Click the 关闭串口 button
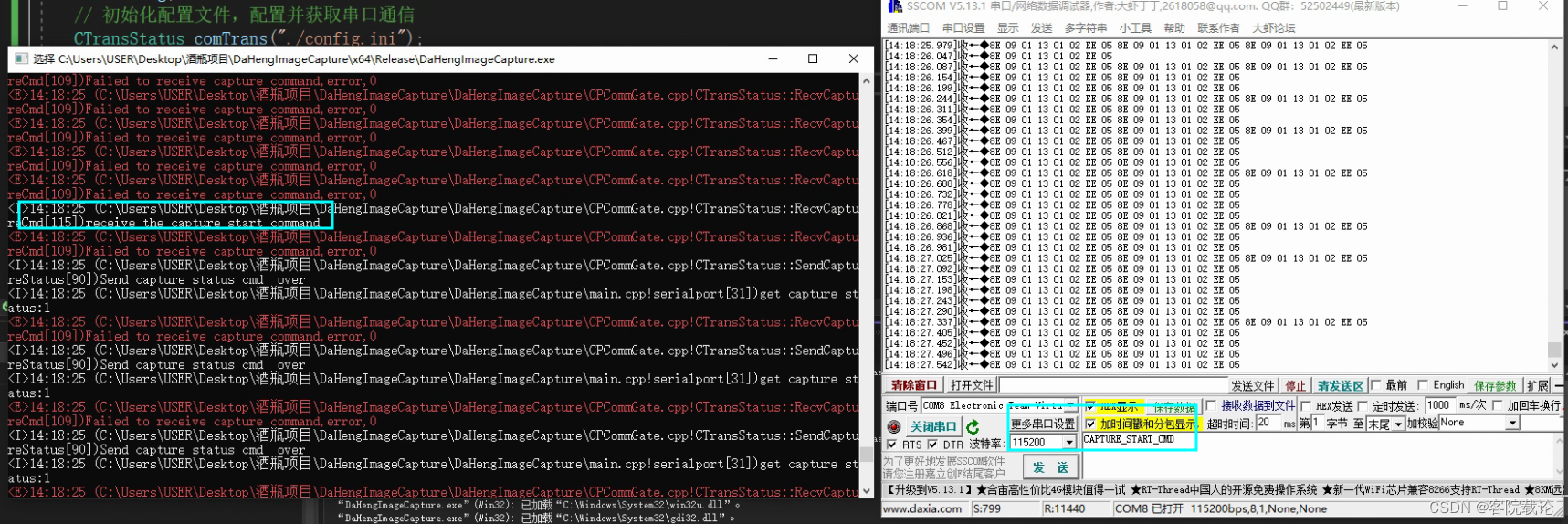 point(932,426)
